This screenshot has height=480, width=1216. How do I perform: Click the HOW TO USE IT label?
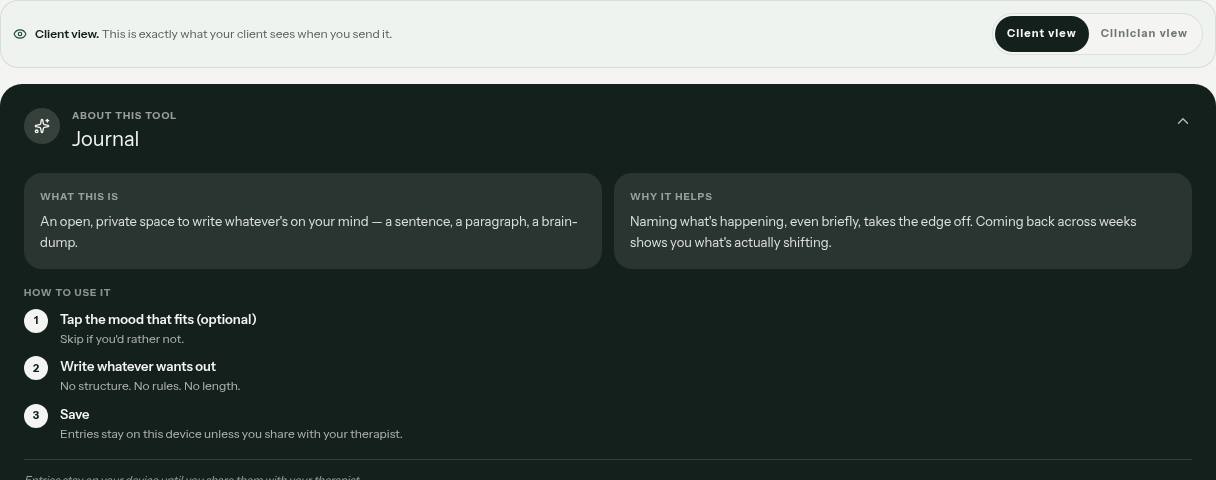(x=67, y=292)
